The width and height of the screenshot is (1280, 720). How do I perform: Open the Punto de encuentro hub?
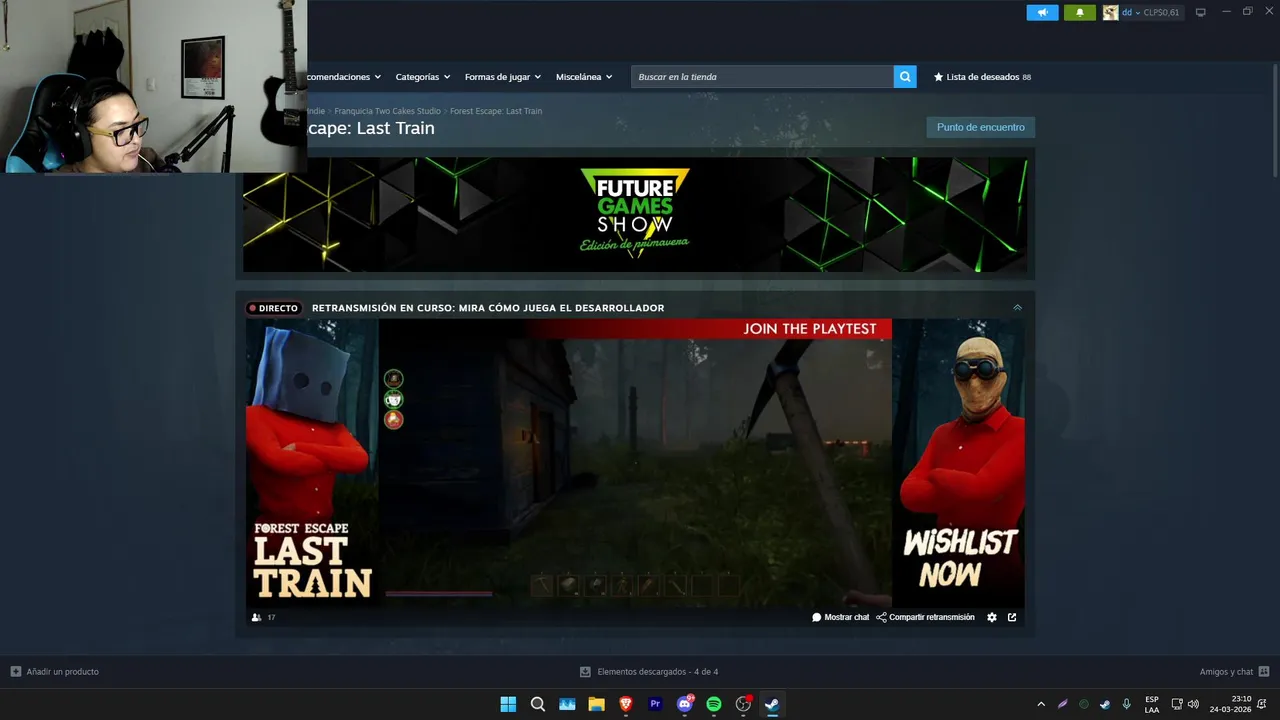tap(980, 127)
